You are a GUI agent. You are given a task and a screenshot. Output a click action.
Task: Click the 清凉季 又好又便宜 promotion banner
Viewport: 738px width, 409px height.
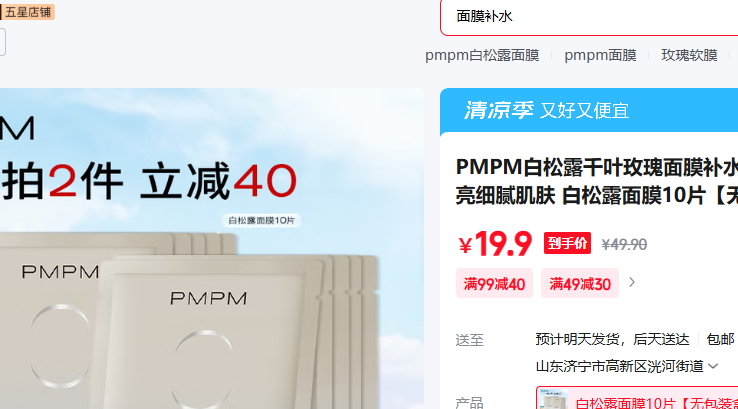click(589, 111)
